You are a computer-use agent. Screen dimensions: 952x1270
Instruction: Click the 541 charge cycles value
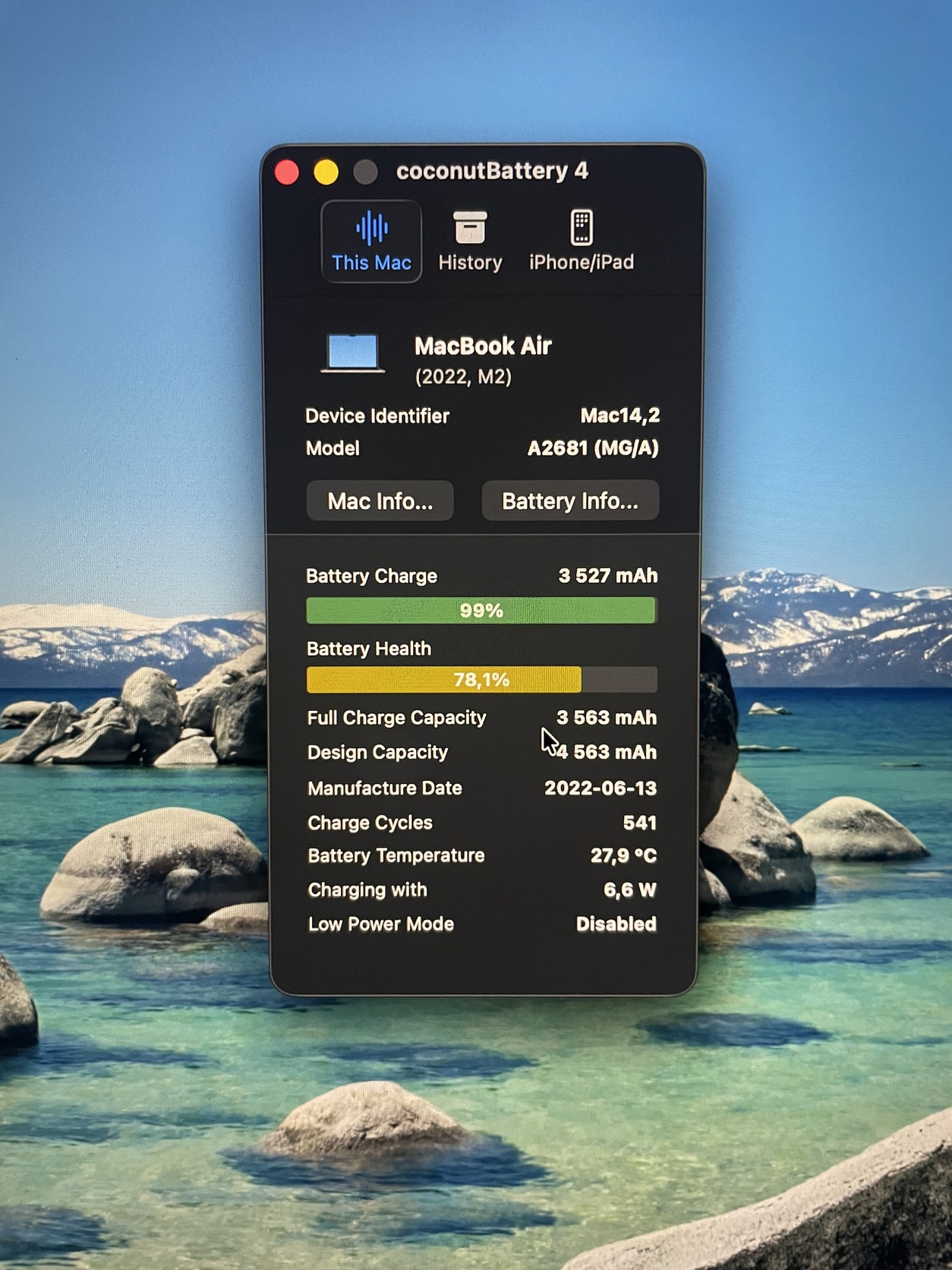coord(639,823)
